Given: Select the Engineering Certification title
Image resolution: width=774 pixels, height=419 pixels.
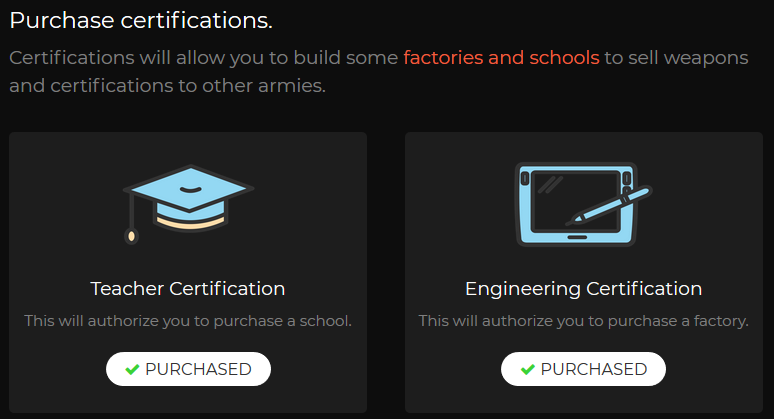Looking at the screenshot, I should click(583, 289).
